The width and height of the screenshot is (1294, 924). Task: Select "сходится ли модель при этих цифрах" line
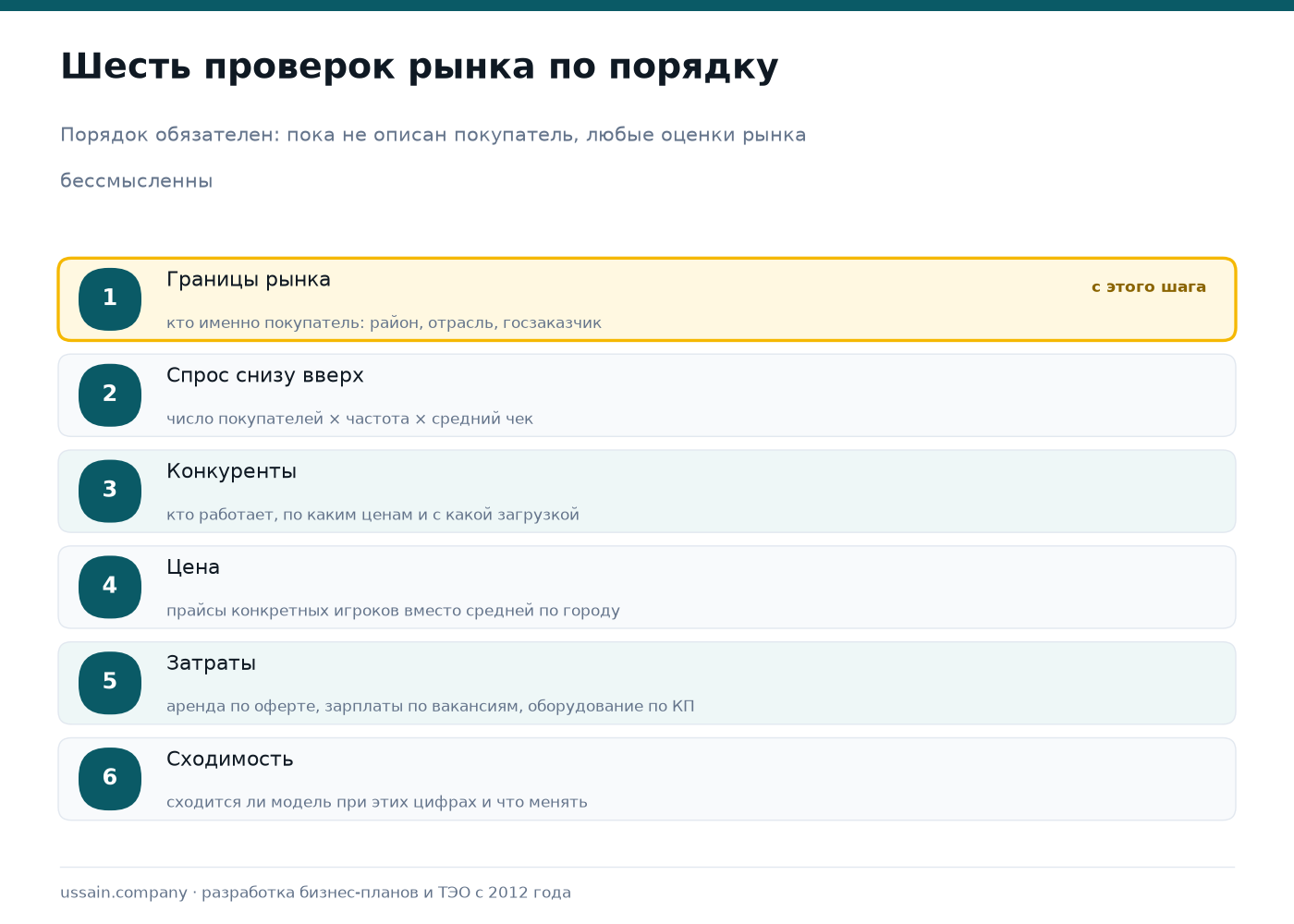[377, 803]
